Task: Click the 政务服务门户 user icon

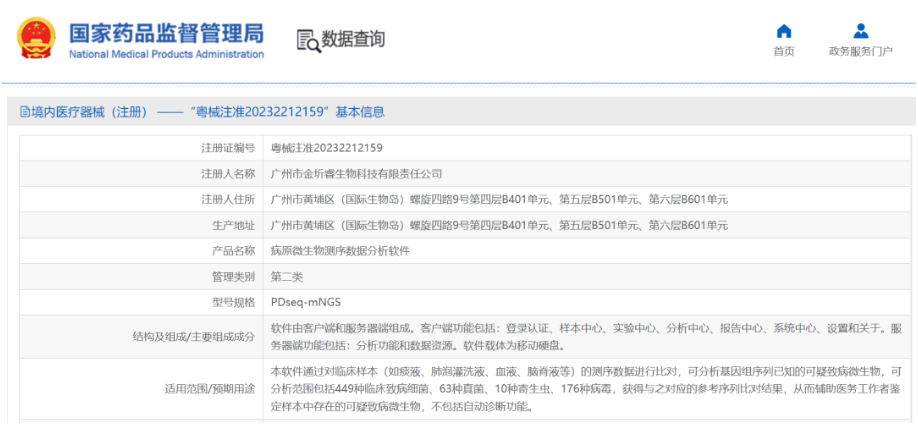Action: click(x=861, y=31)
